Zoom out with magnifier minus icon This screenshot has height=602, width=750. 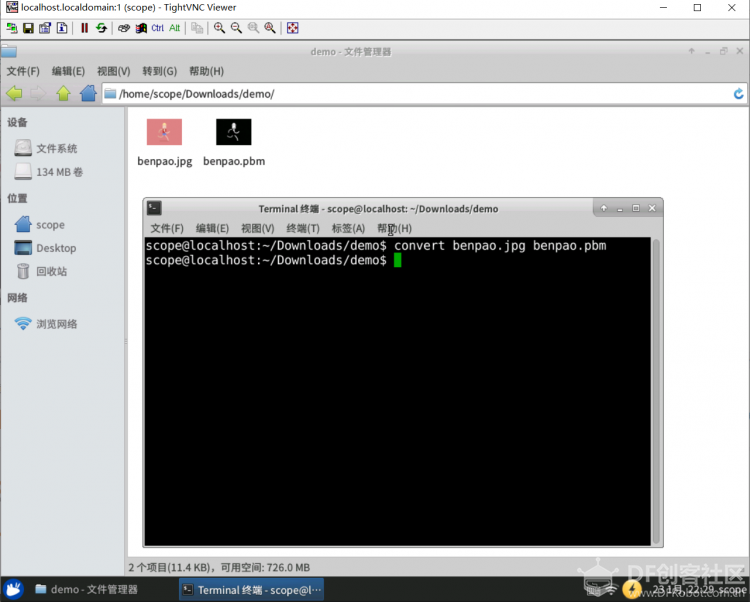point(236,28)
